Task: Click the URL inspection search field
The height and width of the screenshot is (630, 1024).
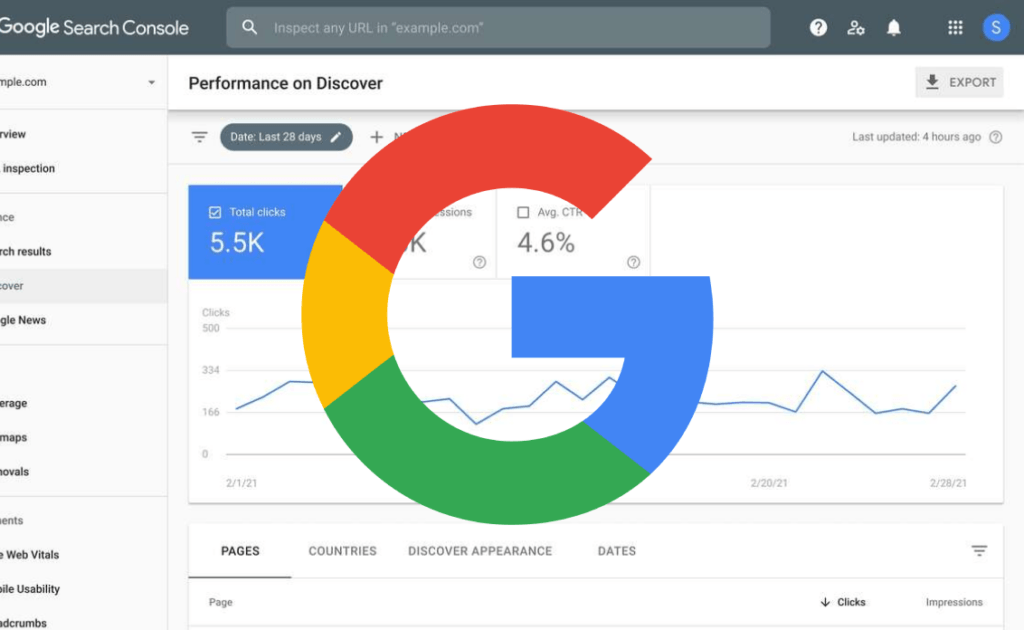Action: coord(498,27)
